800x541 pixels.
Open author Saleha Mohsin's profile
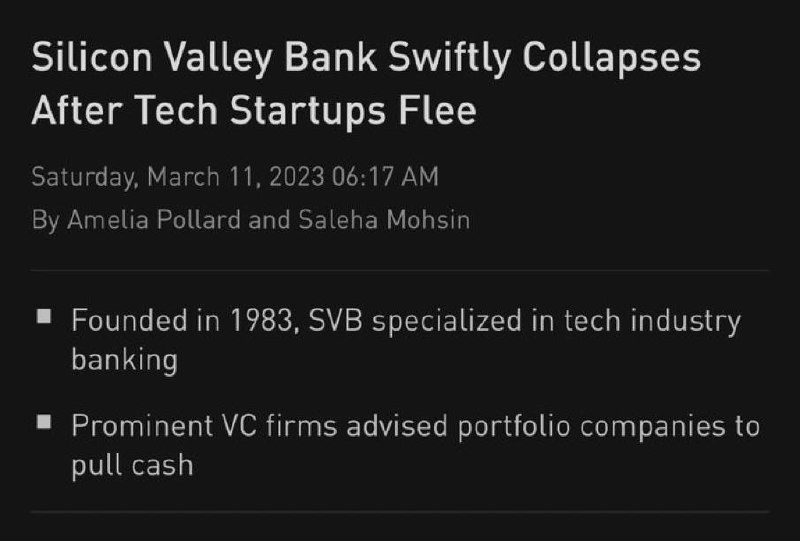384,220
